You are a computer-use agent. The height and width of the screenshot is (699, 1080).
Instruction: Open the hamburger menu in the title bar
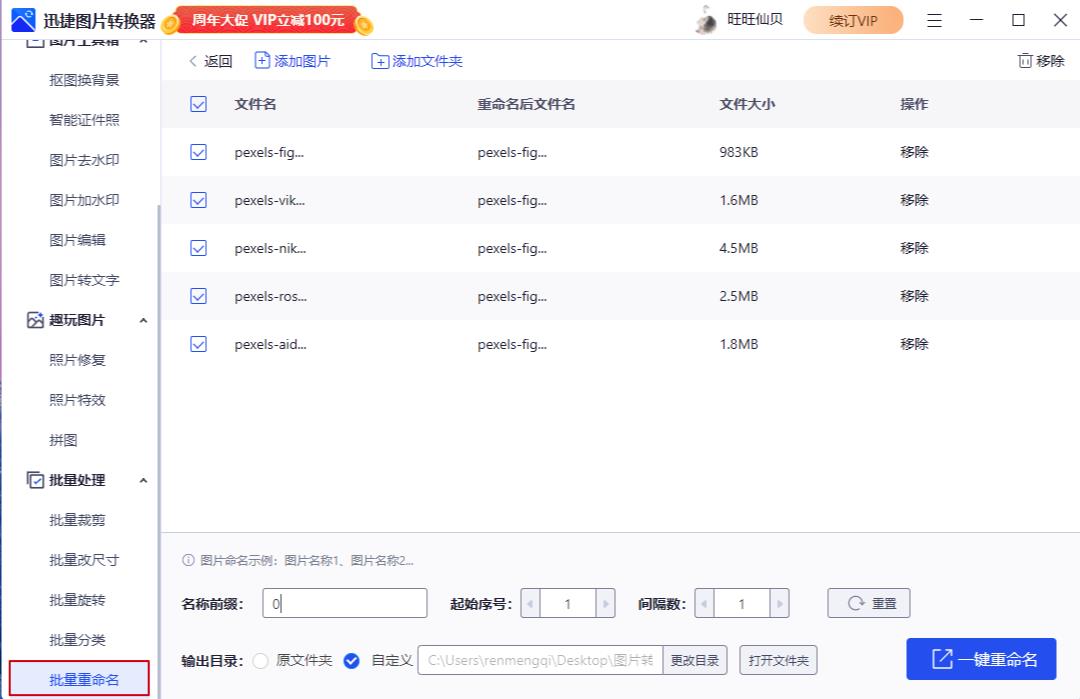point(934,20)
